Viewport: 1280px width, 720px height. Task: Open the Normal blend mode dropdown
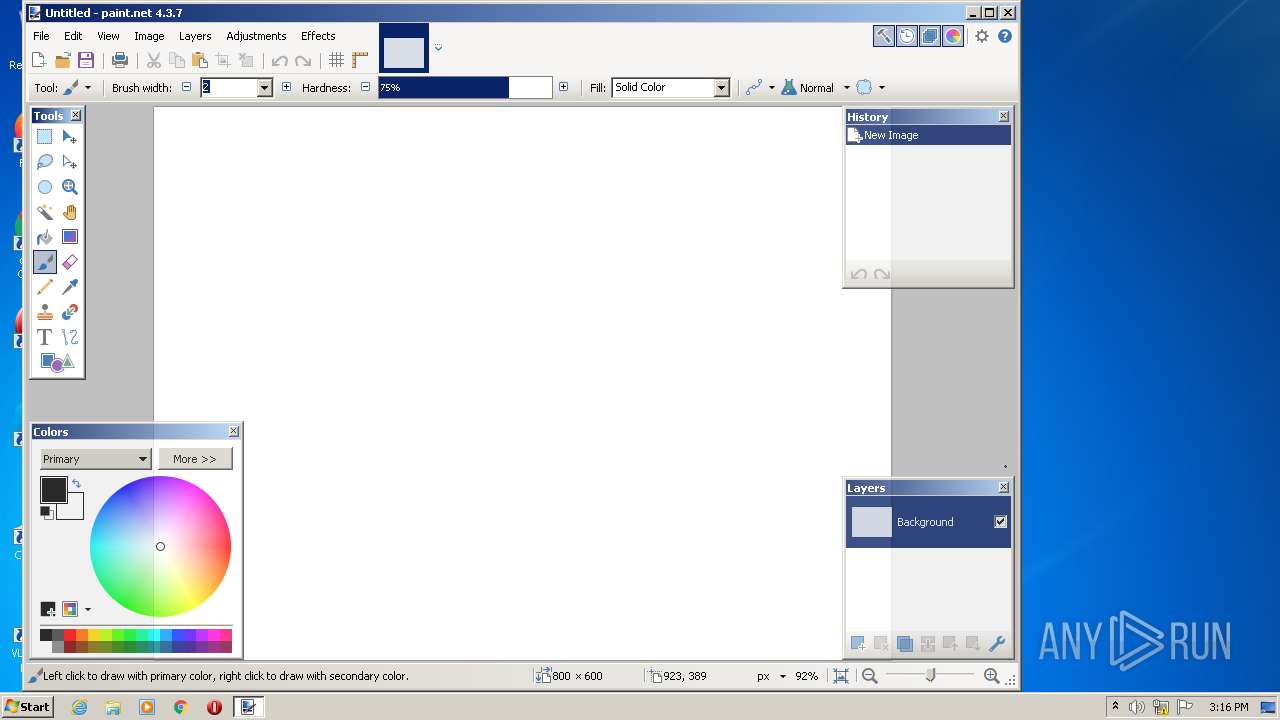816,88
